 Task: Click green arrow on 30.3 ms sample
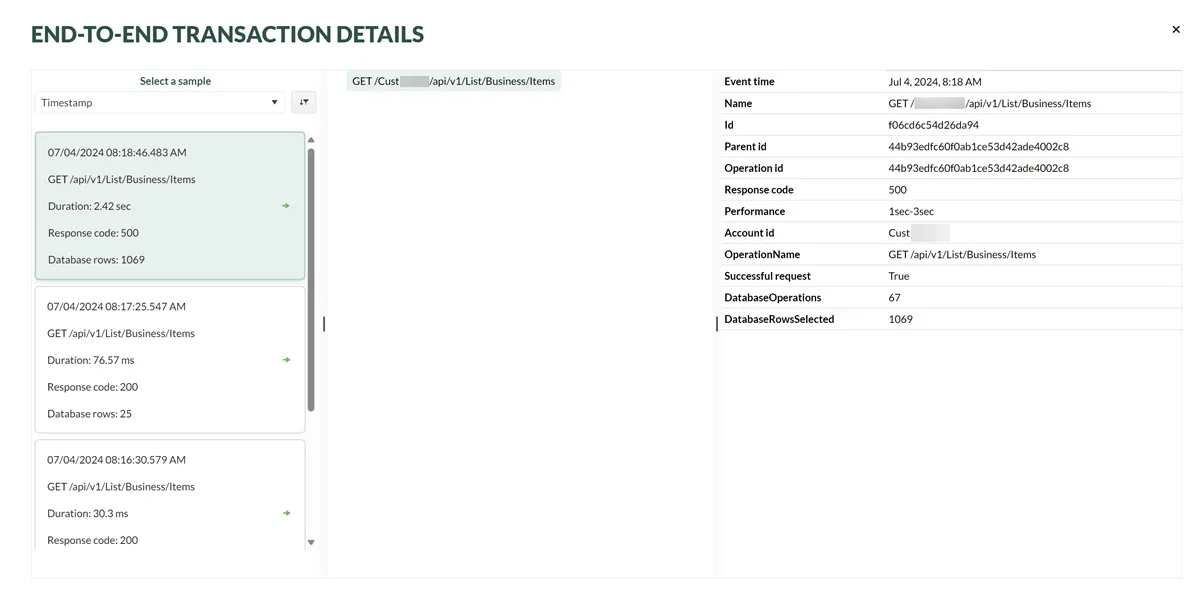point(286,513)
